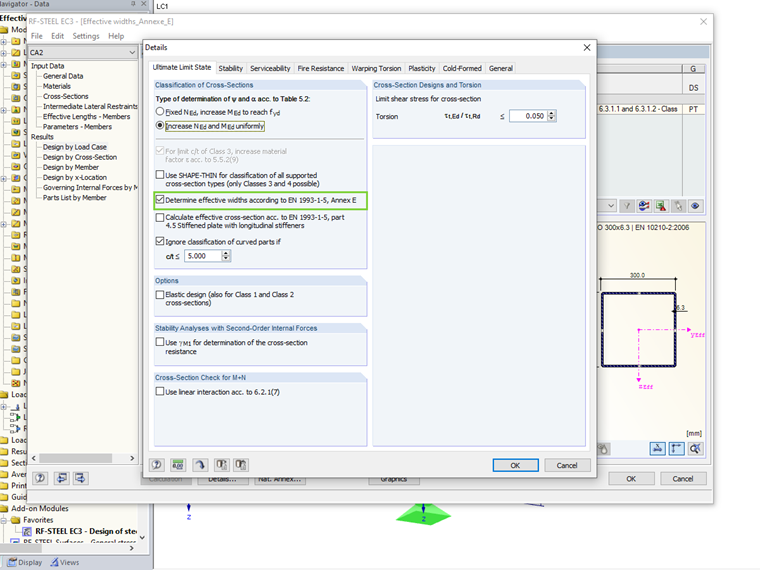The height and width of the screenshot is (570, 760).
Task: Open help via question mark icon in Details dialog
Action: (157, 465)
